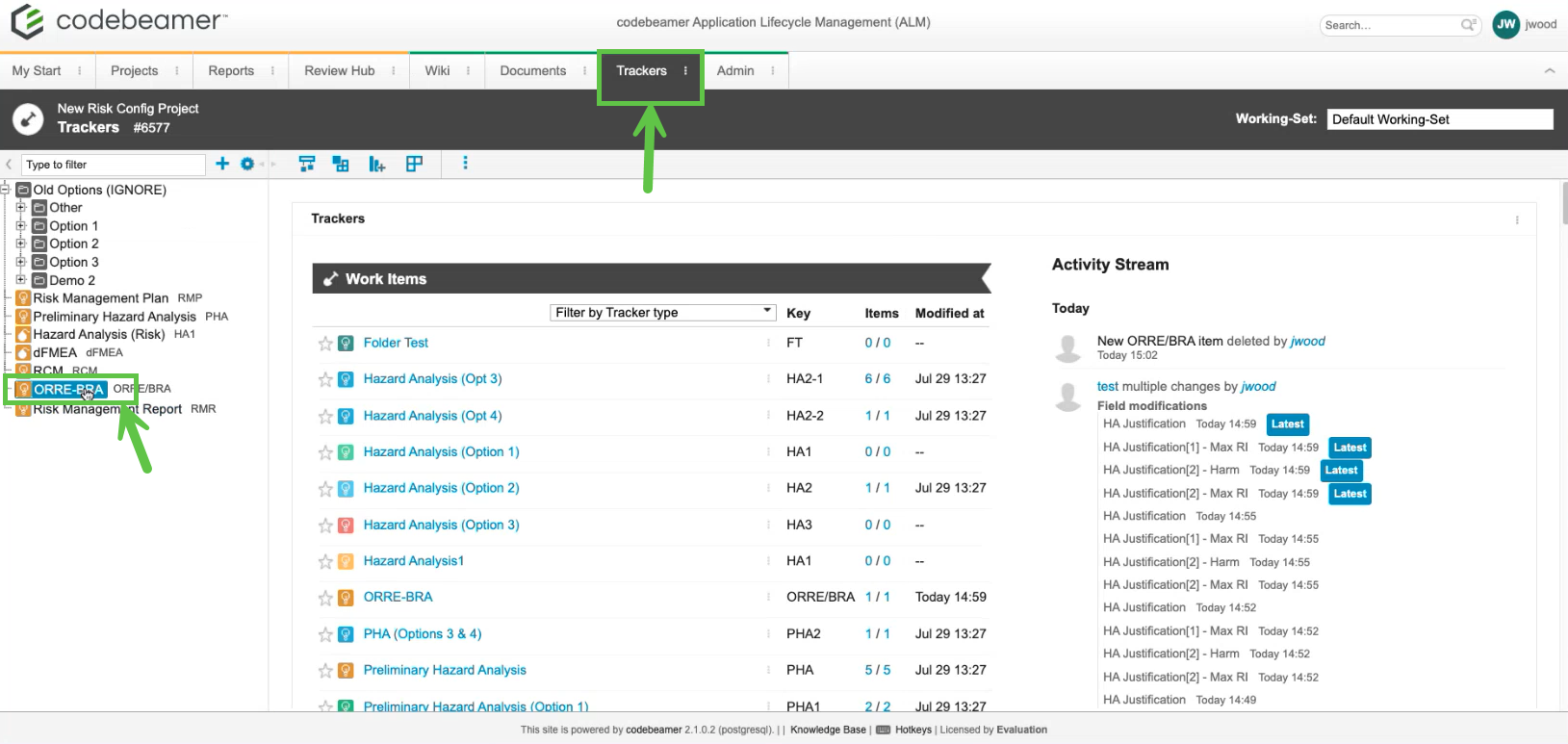Click the bar chart plus toolbar icon

[x=376, y=165]
